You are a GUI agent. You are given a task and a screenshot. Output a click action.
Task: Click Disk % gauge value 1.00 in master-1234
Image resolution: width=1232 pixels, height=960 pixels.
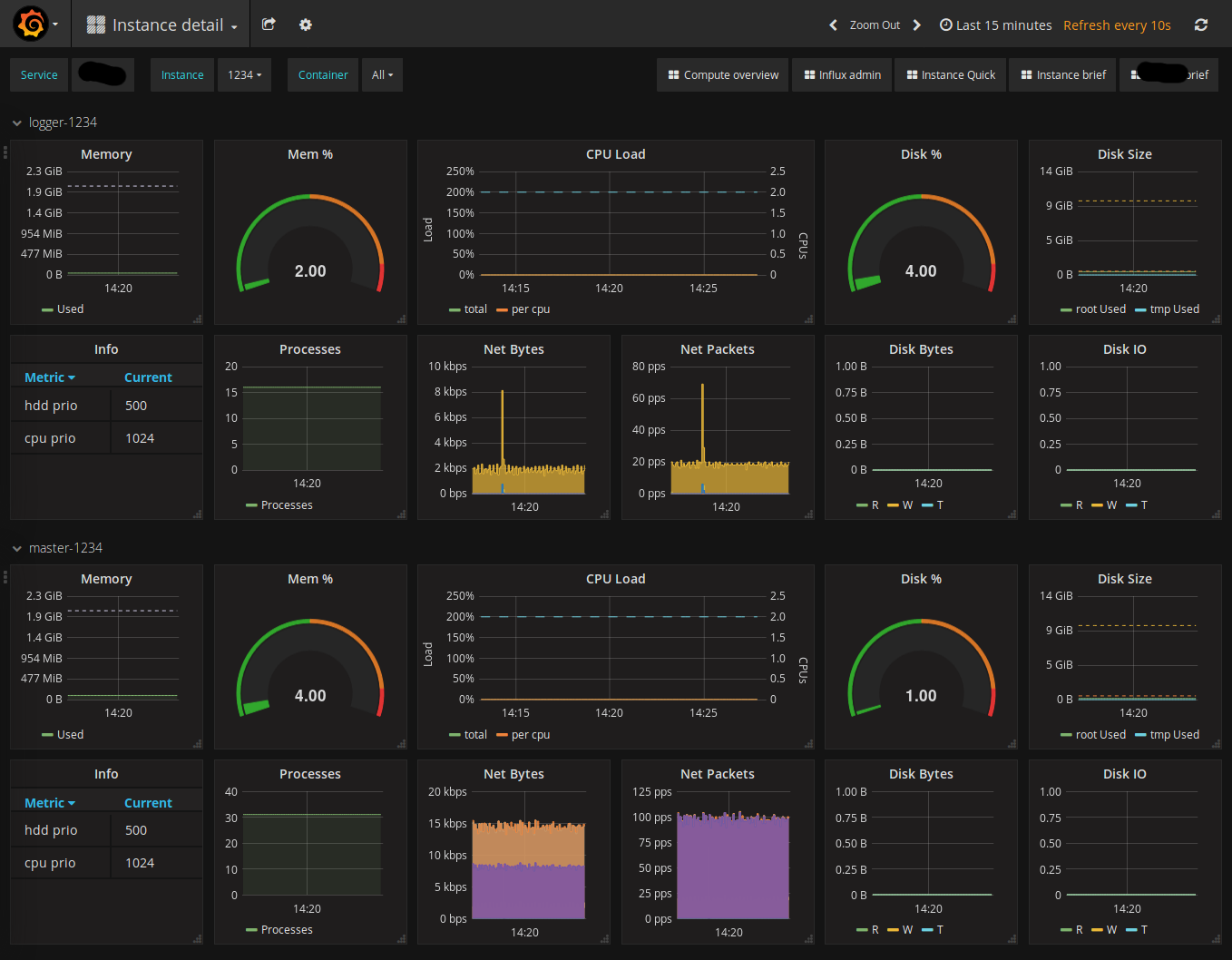[921, 696]
